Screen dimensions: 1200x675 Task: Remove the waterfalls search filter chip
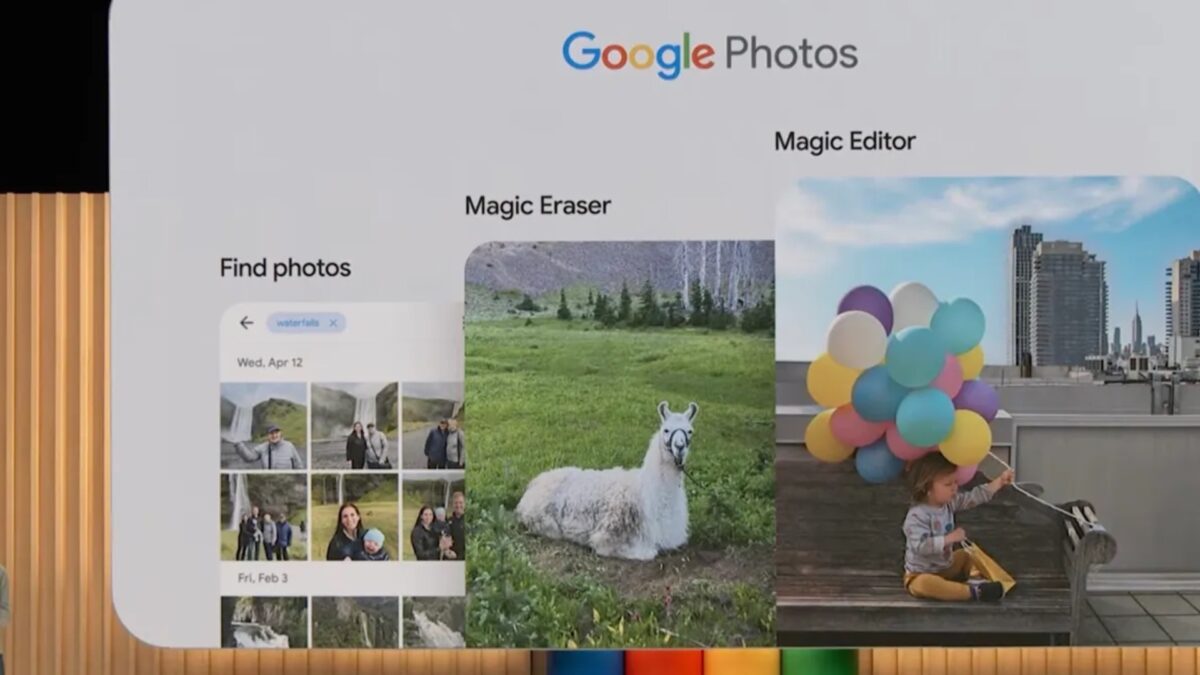(x=334, y=322)
